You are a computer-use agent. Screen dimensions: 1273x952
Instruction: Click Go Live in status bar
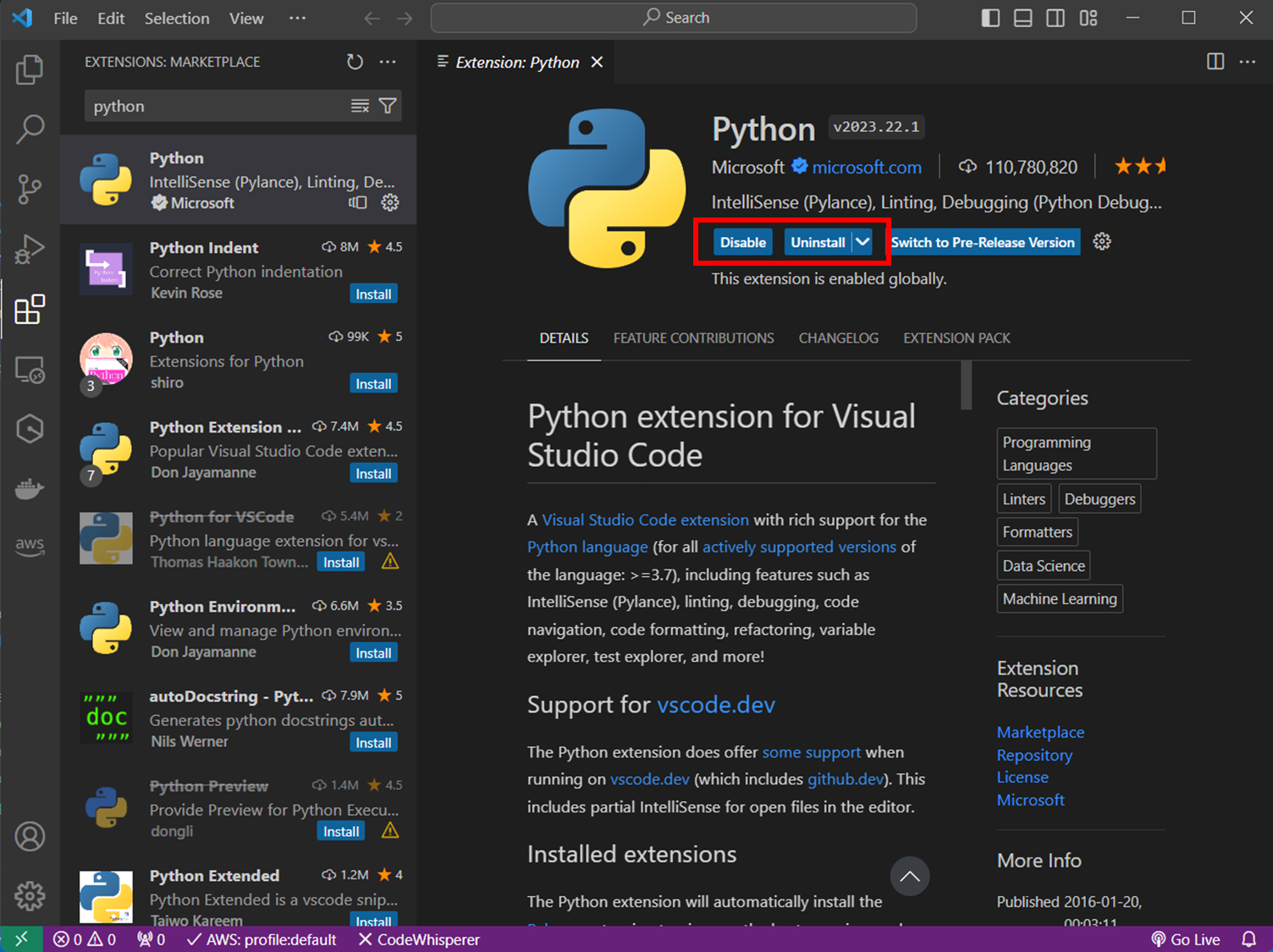pos(1185,939)
